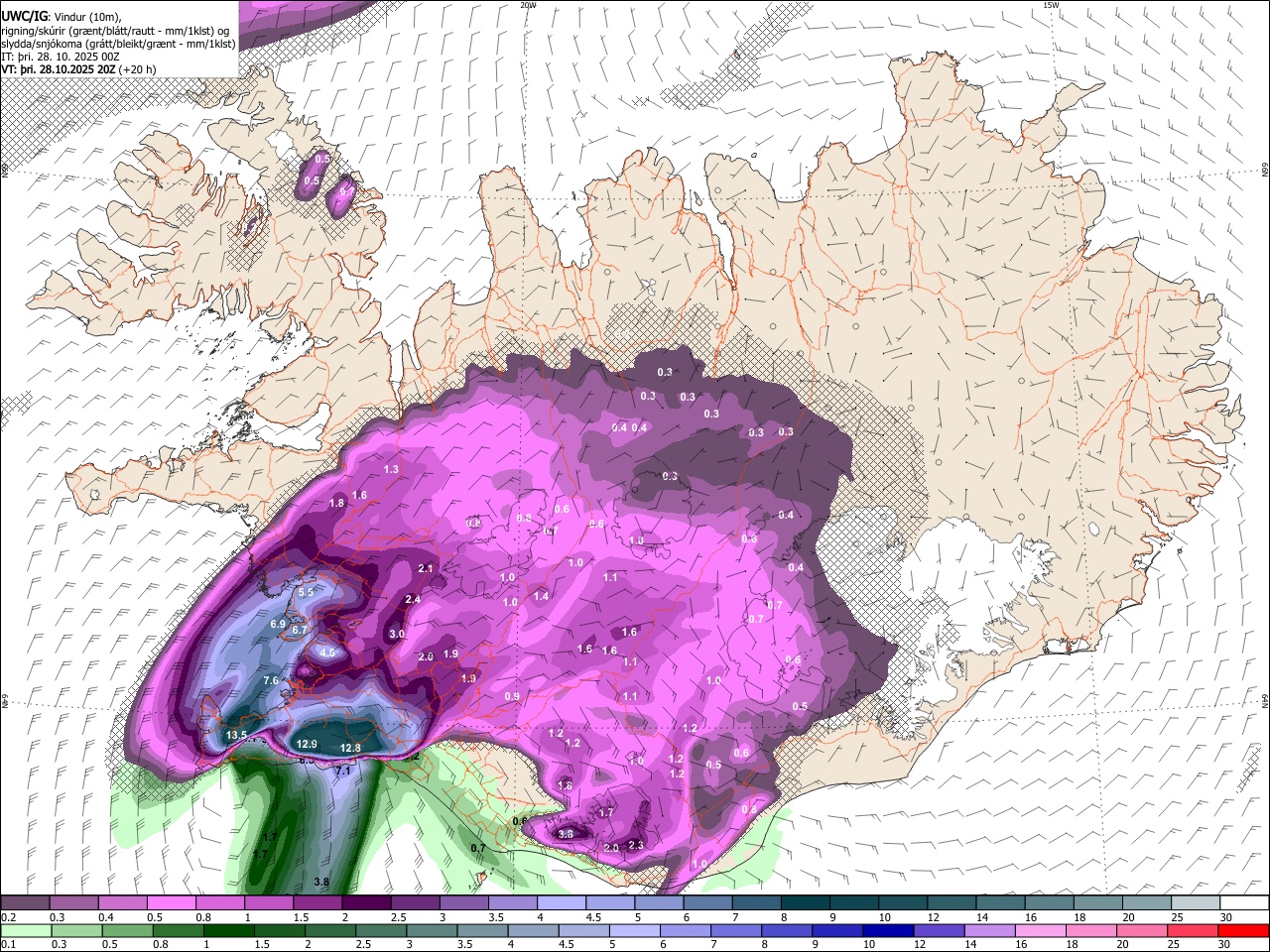1270x952 pixels.
Task: Click the '(+20 h)' forecast offset text
Action: (x=138, y=69)
